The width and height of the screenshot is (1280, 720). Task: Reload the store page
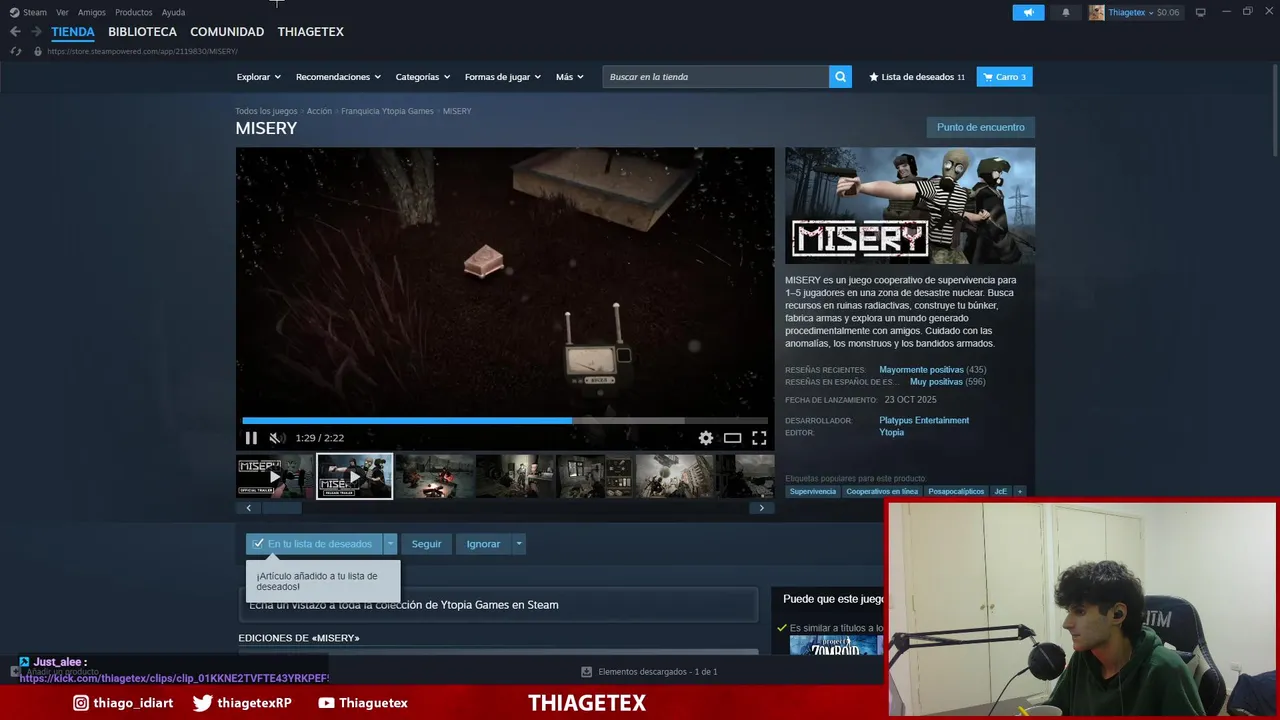[x=15, y=51]
